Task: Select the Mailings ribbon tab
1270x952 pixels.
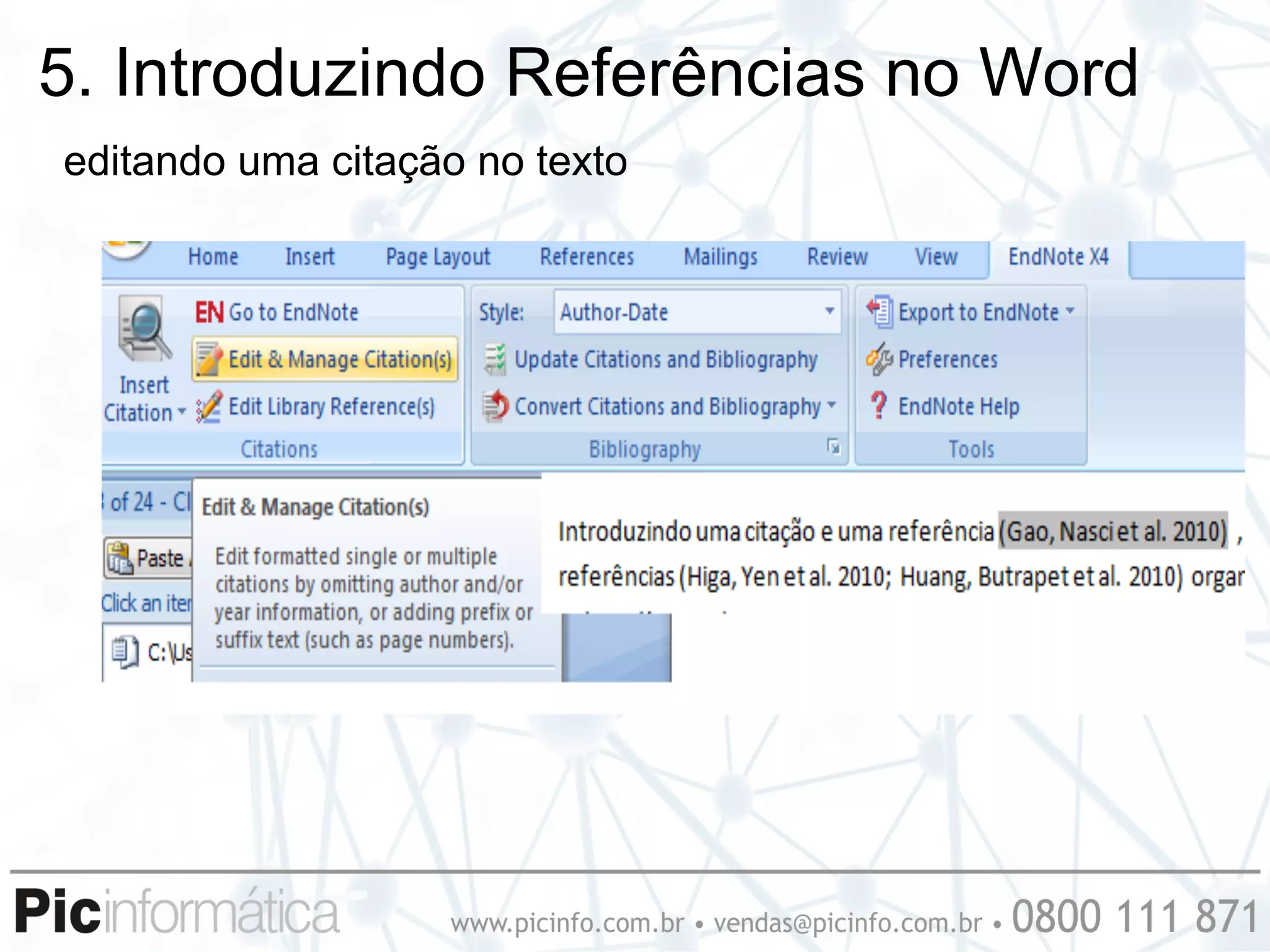Action: (721, 258)
